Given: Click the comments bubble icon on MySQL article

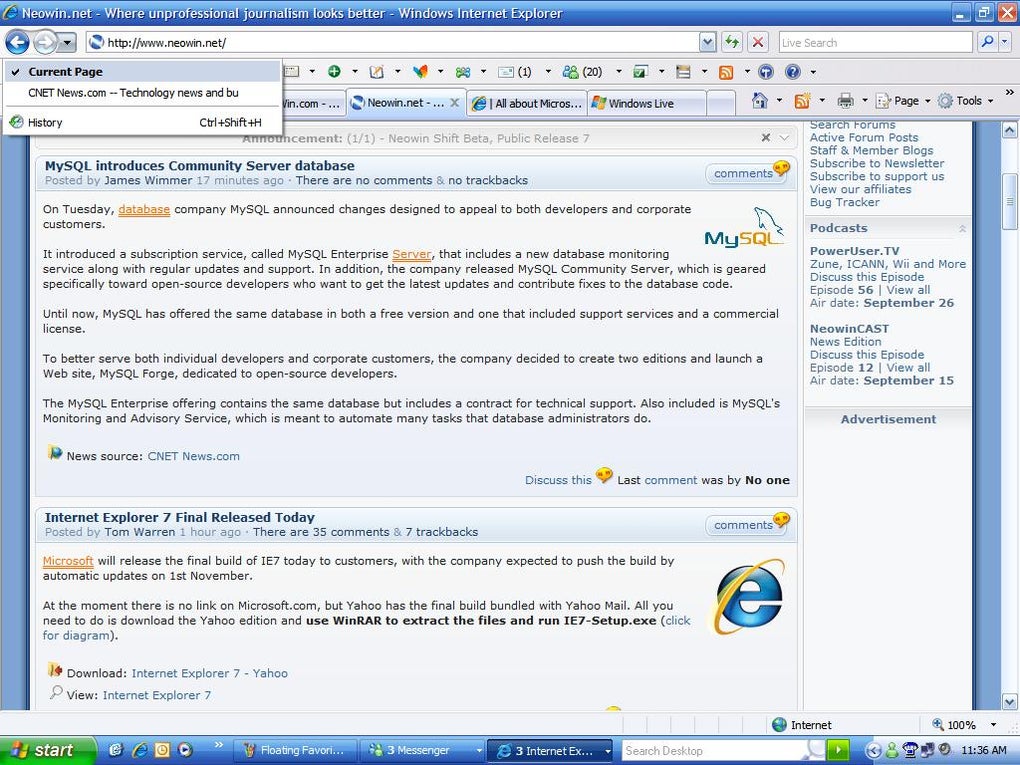Looking at the screenshot, I should click(x=781, y=168).
